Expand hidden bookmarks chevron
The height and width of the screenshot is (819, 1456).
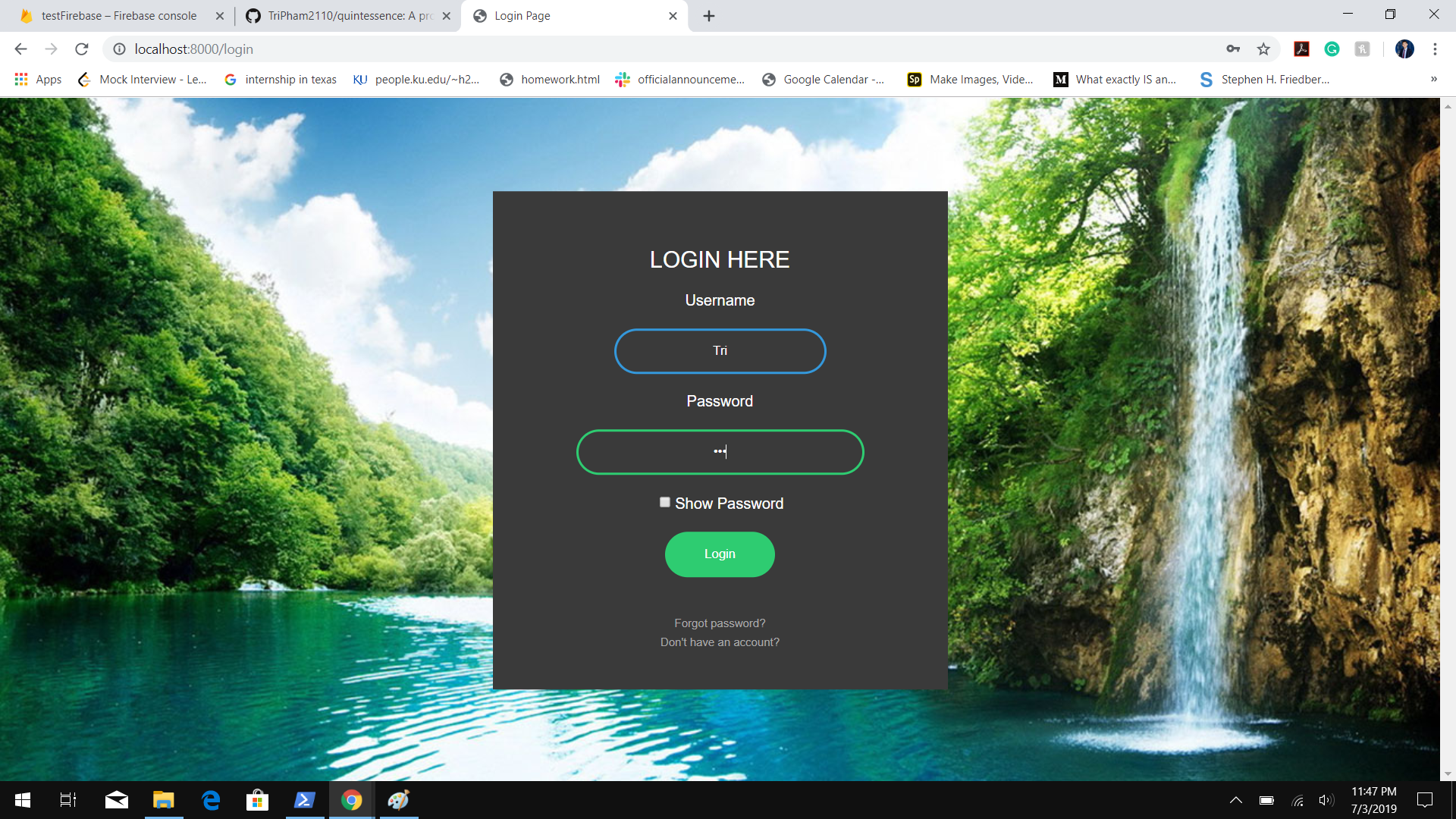point(1434,80)
